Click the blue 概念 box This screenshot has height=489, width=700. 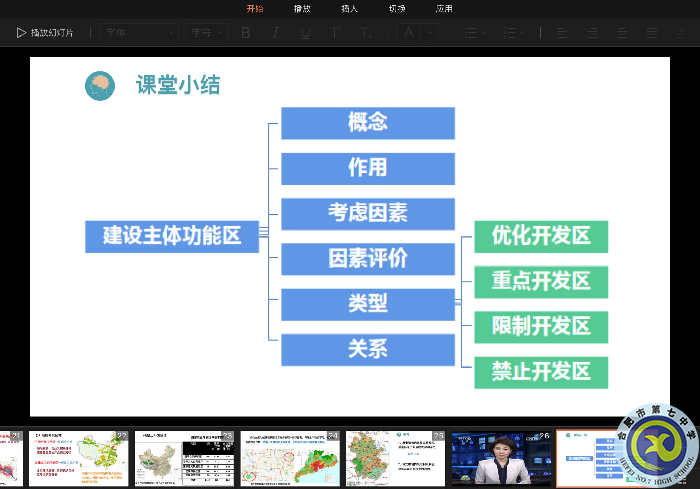(367, 123)
